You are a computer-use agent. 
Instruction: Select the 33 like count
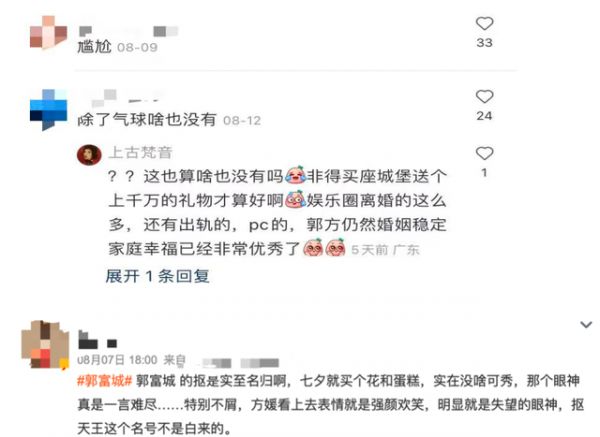[484, 42]
